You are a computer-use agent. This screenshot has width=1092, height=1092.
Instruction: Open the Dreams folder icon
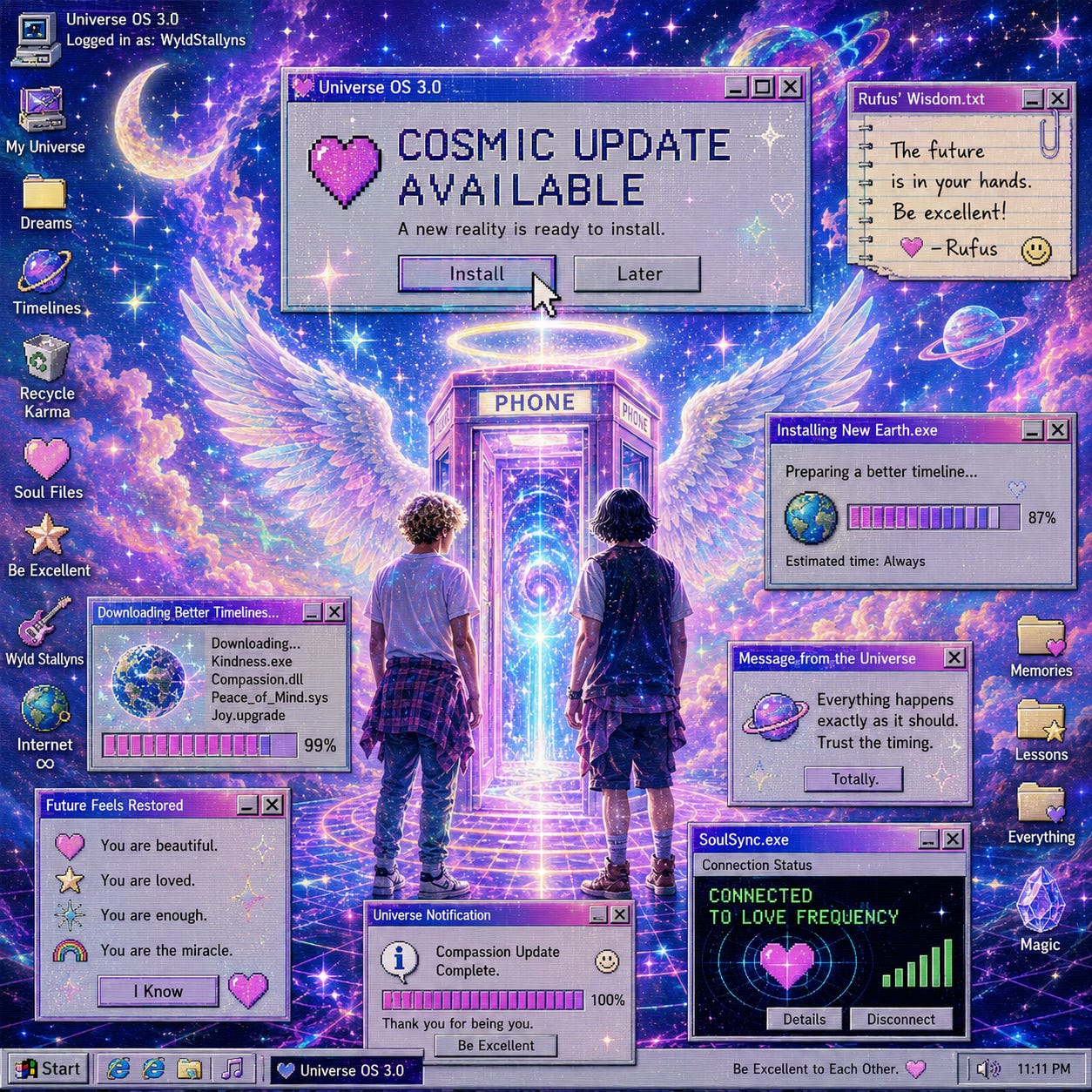pyautogui.click(x=44, y=192)
